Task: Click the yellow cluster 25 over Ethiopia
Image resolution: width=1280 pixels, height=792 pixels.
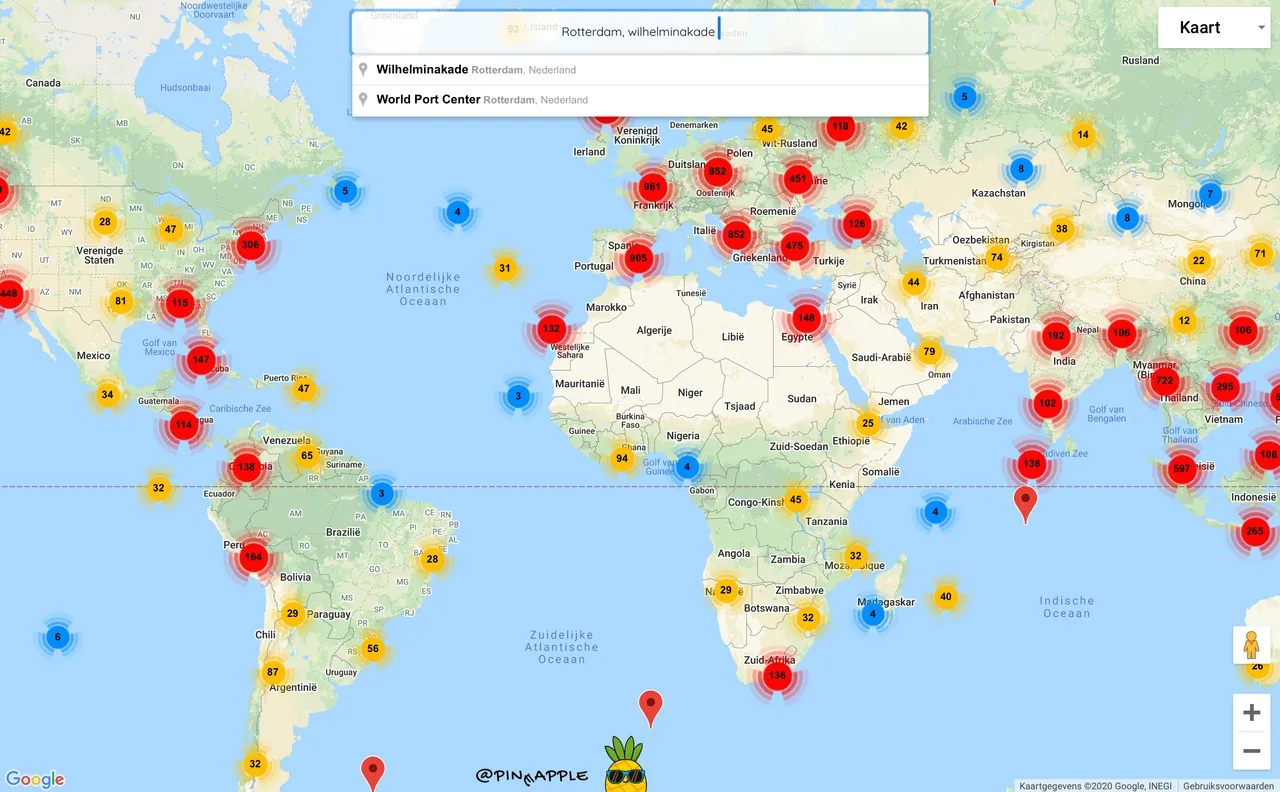Action: point(868,423)
